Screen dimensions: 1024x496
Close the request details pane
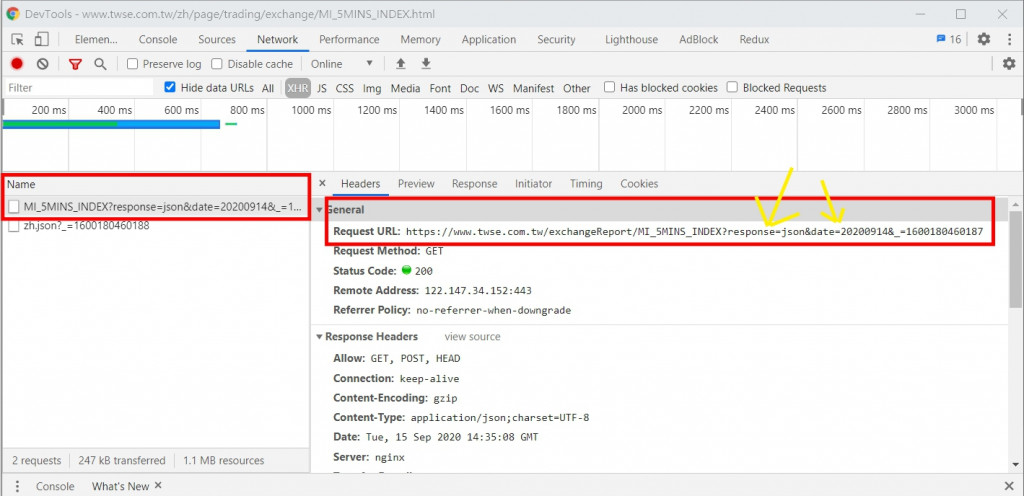[322, 184]
